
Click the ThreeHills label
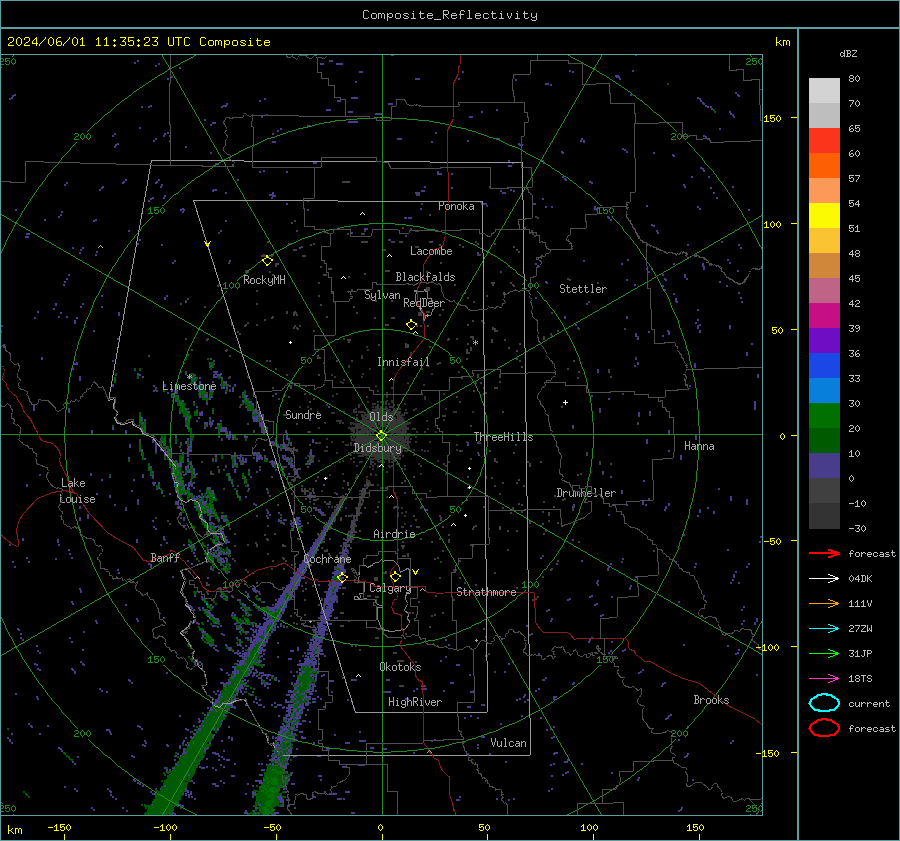point(503,437)
